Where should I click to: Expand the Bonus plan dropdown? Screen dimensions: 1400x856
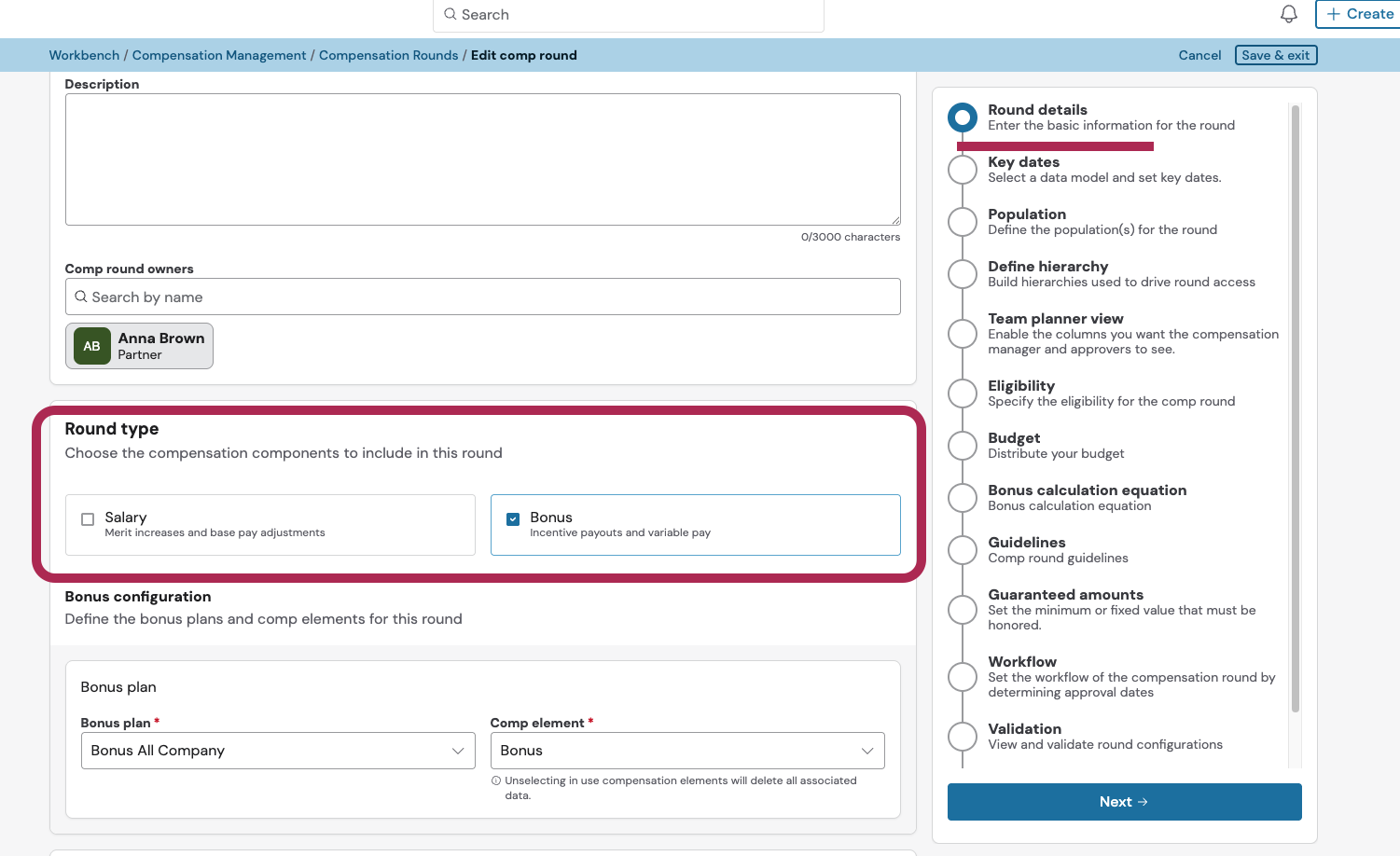click(278, 751)
